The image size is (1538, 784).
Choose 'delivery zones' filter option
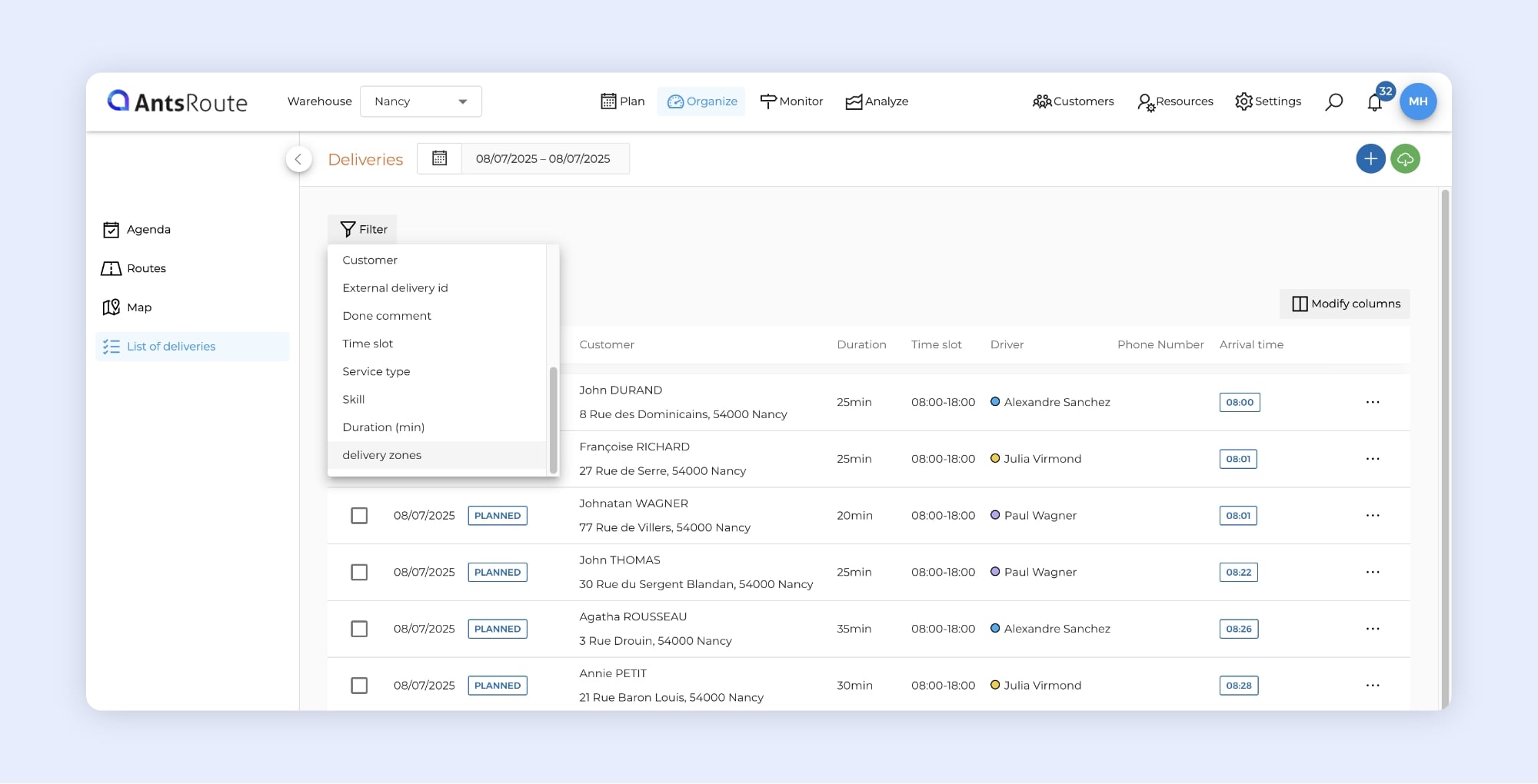382,455
